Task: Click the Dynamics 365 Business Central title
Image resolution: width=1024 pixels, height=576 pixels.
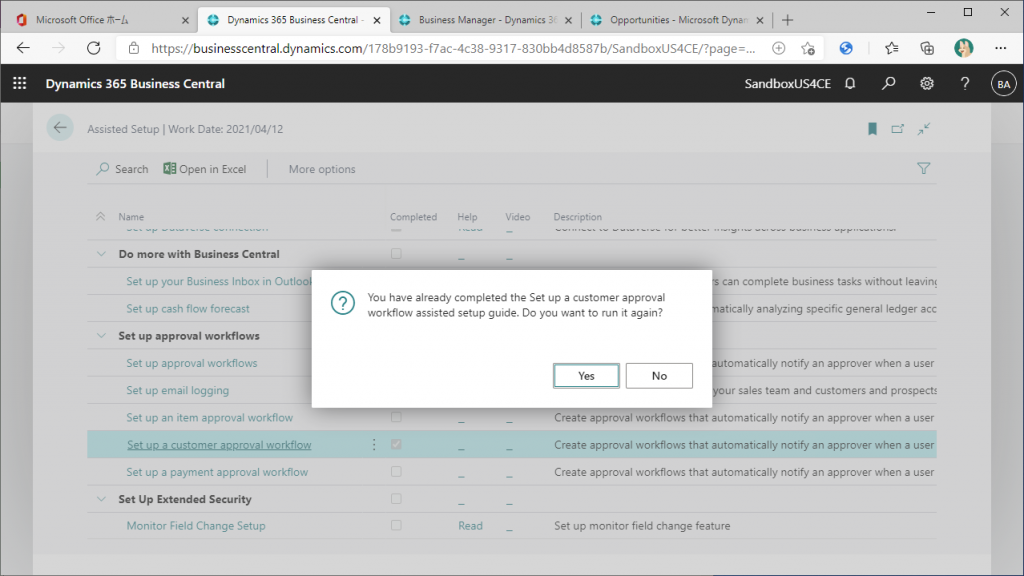Action: [x=135, y=84]
